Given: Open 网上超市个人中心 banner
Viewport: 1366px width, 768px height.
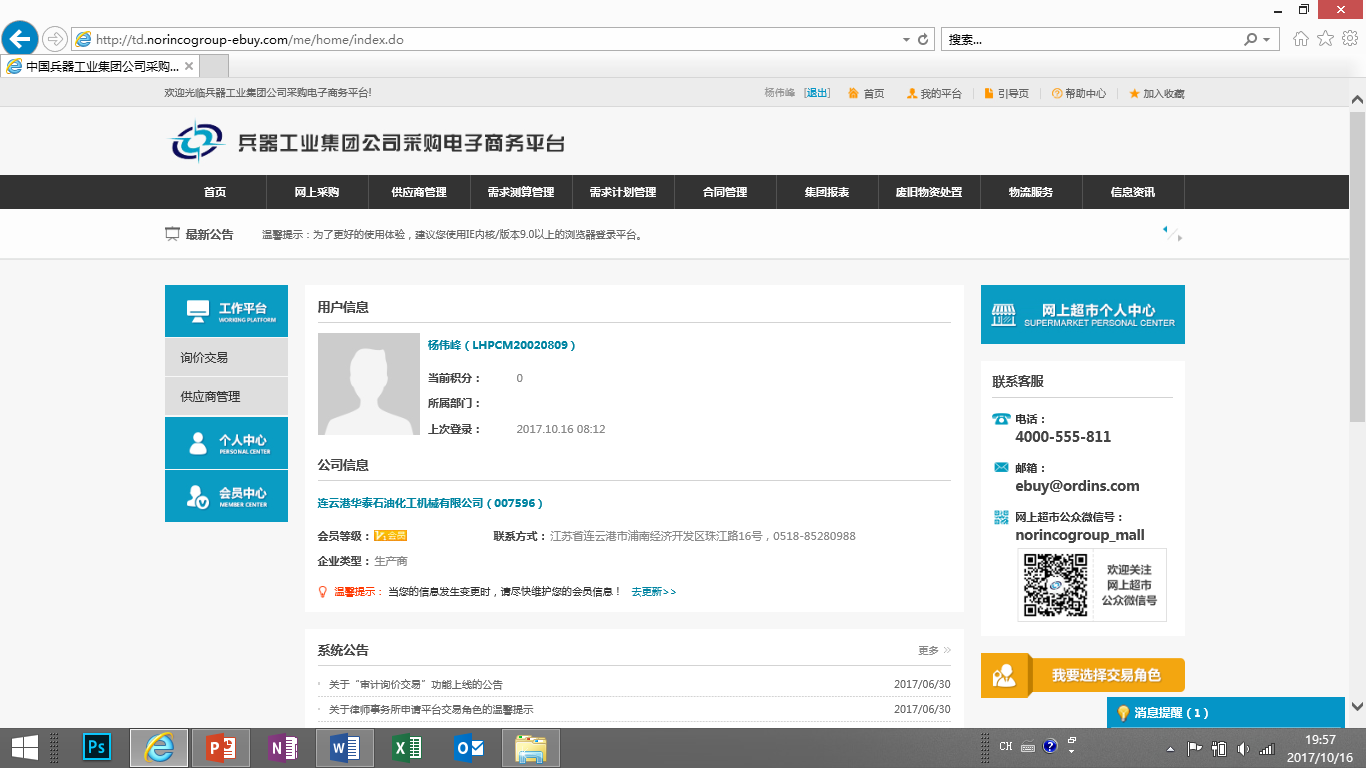Looking at the screenshot, I should [1083, 314].
